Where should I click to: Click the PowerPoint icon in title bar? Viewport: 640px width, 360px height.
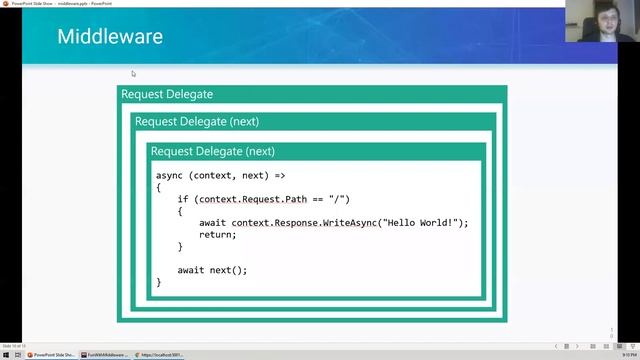(x=5, y=3)
